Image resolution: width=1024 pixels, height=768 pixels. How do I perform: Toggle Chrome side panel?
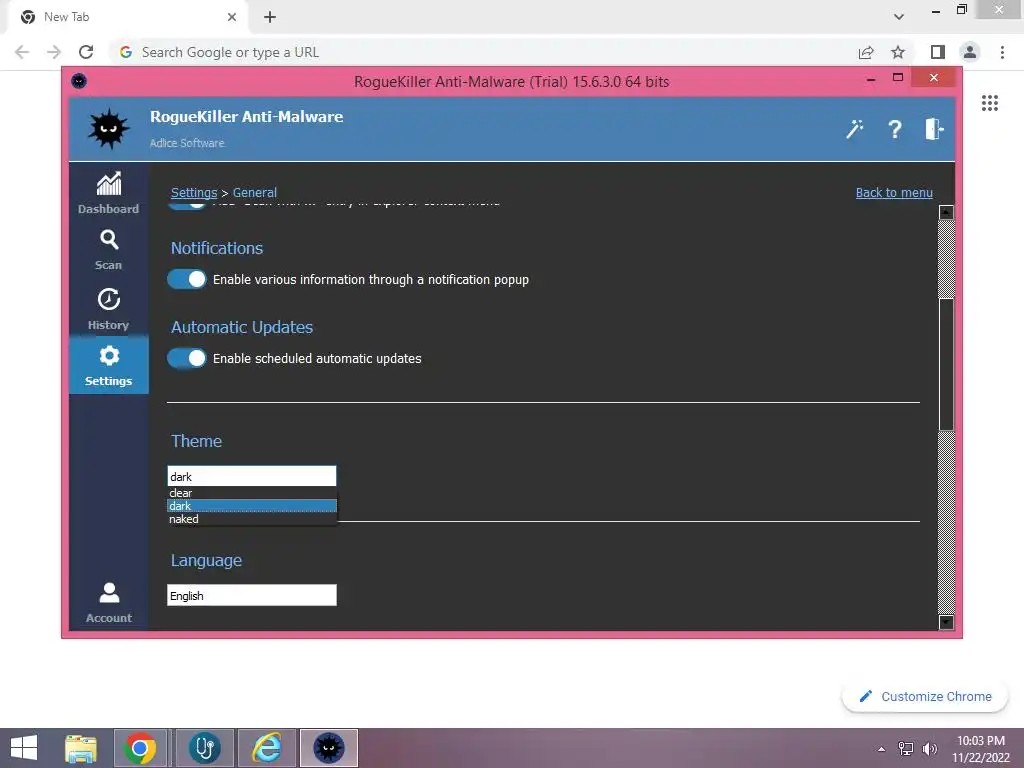coord(938,52)
